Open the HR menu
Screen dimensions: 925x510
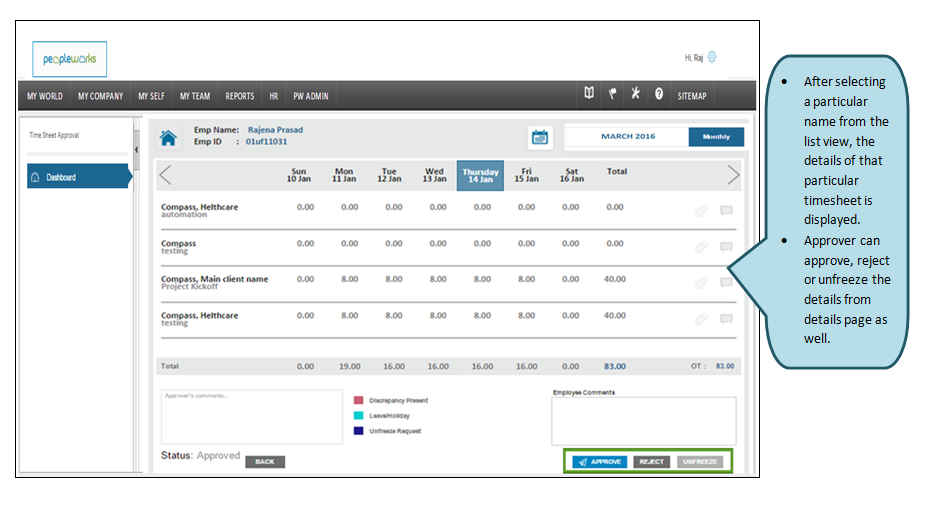point(274,96)
